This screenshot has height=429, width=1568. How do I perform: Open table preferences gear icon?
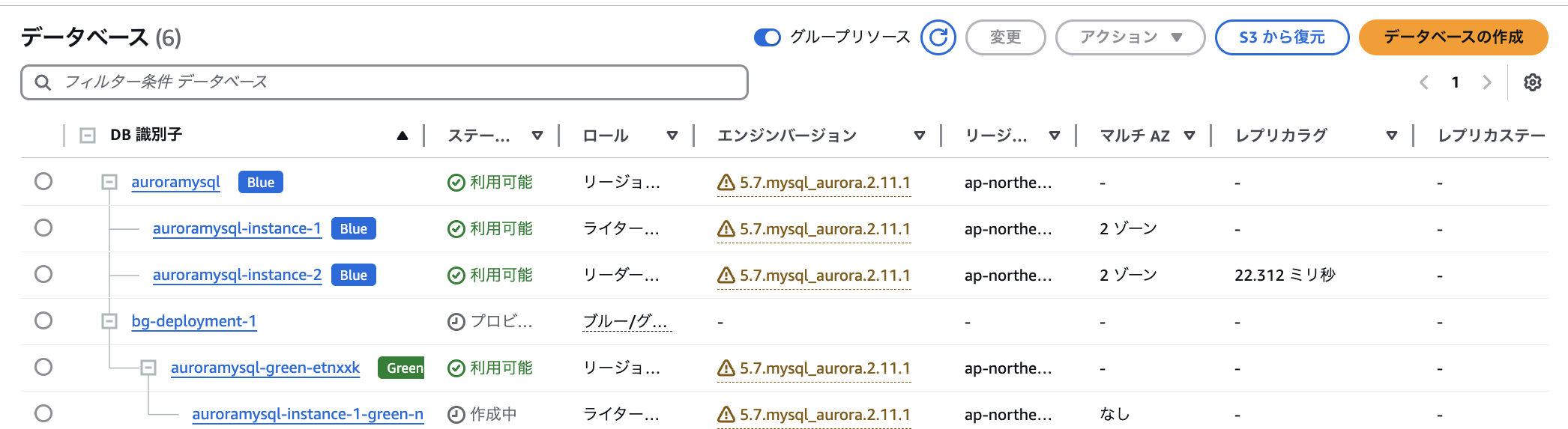coord(1533,82)
